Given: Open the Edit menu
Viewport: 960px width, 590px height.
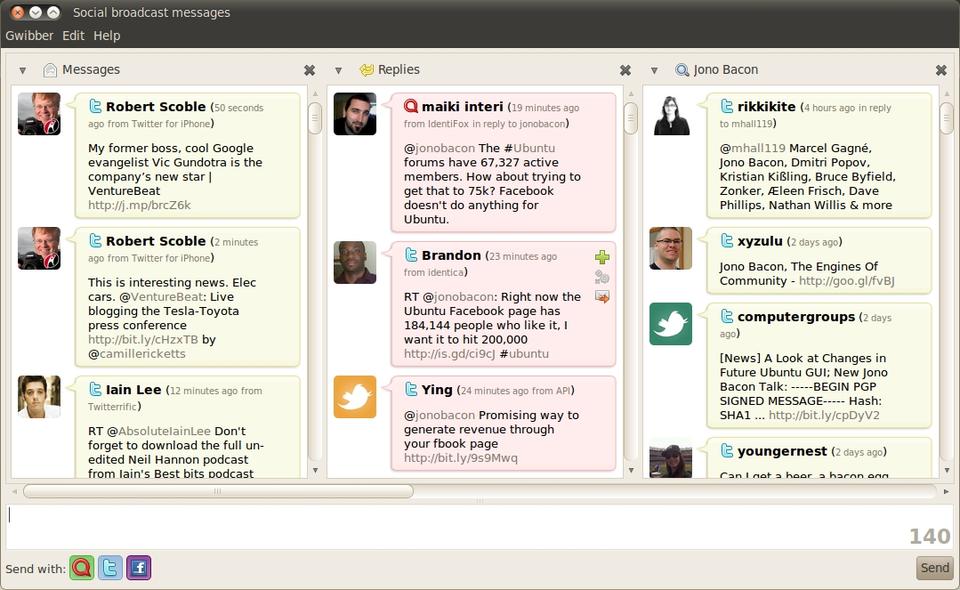Looking at the screenshot, I should (x=73, y=35).
